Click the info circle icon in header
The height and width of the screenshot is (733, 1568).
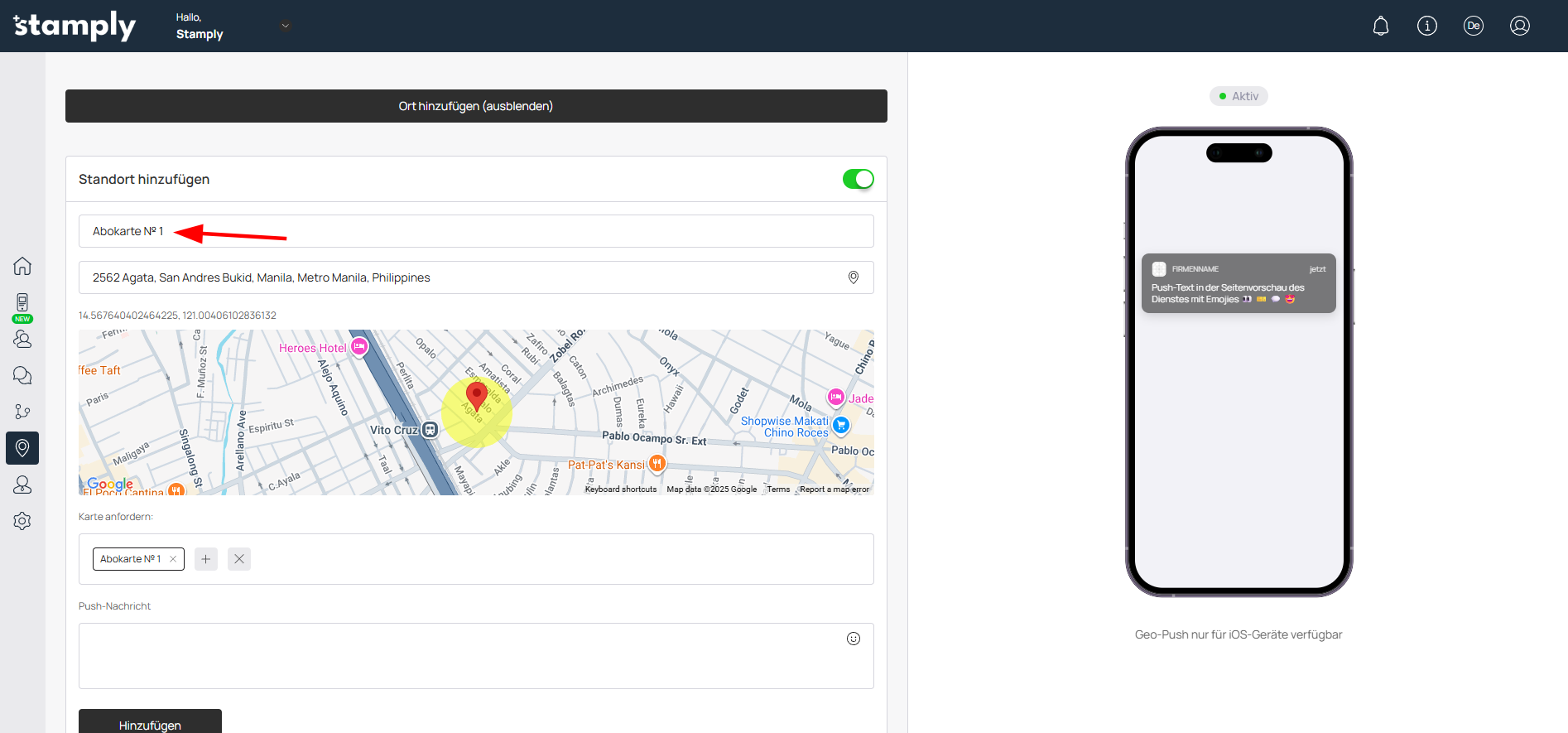[x=1426, y=26]
